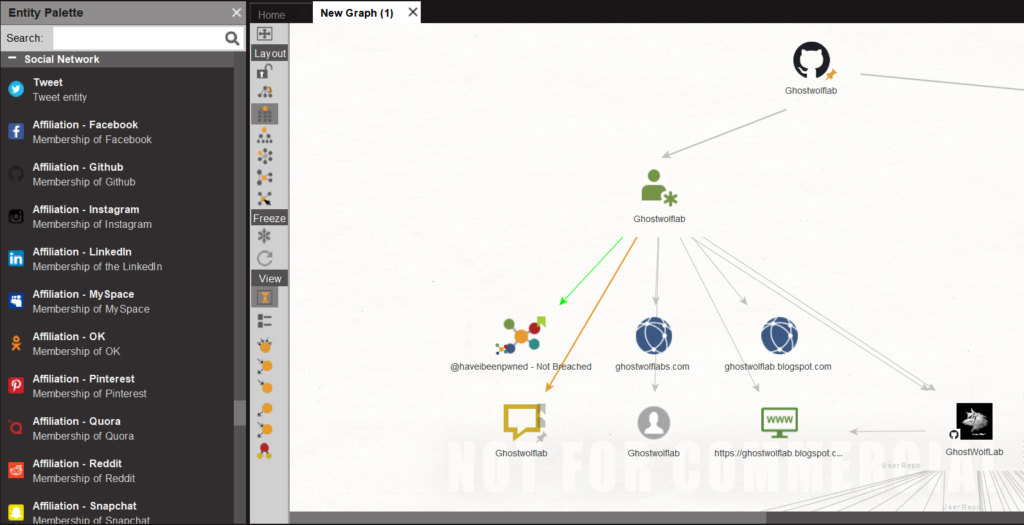Viewport: 1024px width, 525px height.
Task: Click the Entity Palette search field
Action: [x=138, y=39]
